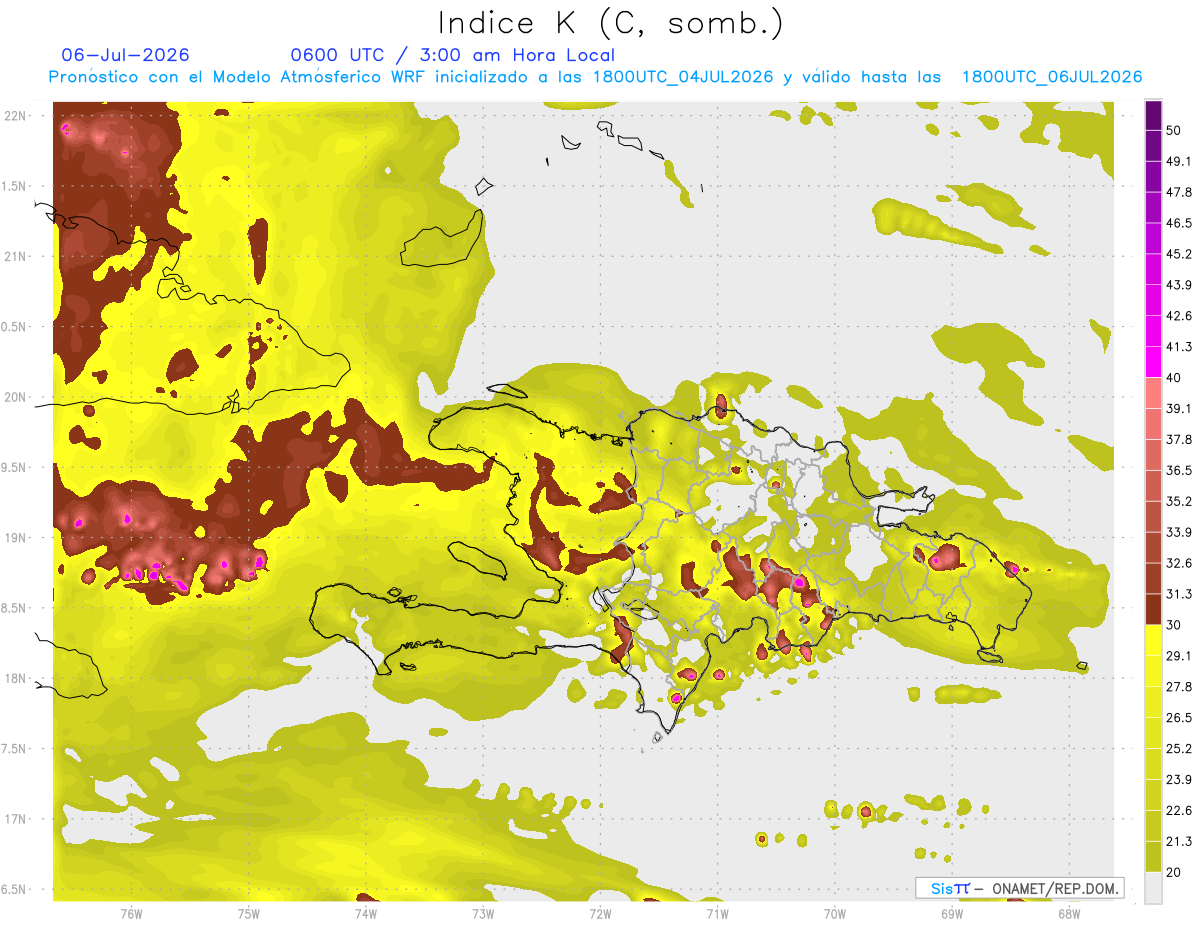The width and height of the screenshot is (1200, 927).
Task: Click the '45.2' color scale value
Action: (x=1178, y=255)
